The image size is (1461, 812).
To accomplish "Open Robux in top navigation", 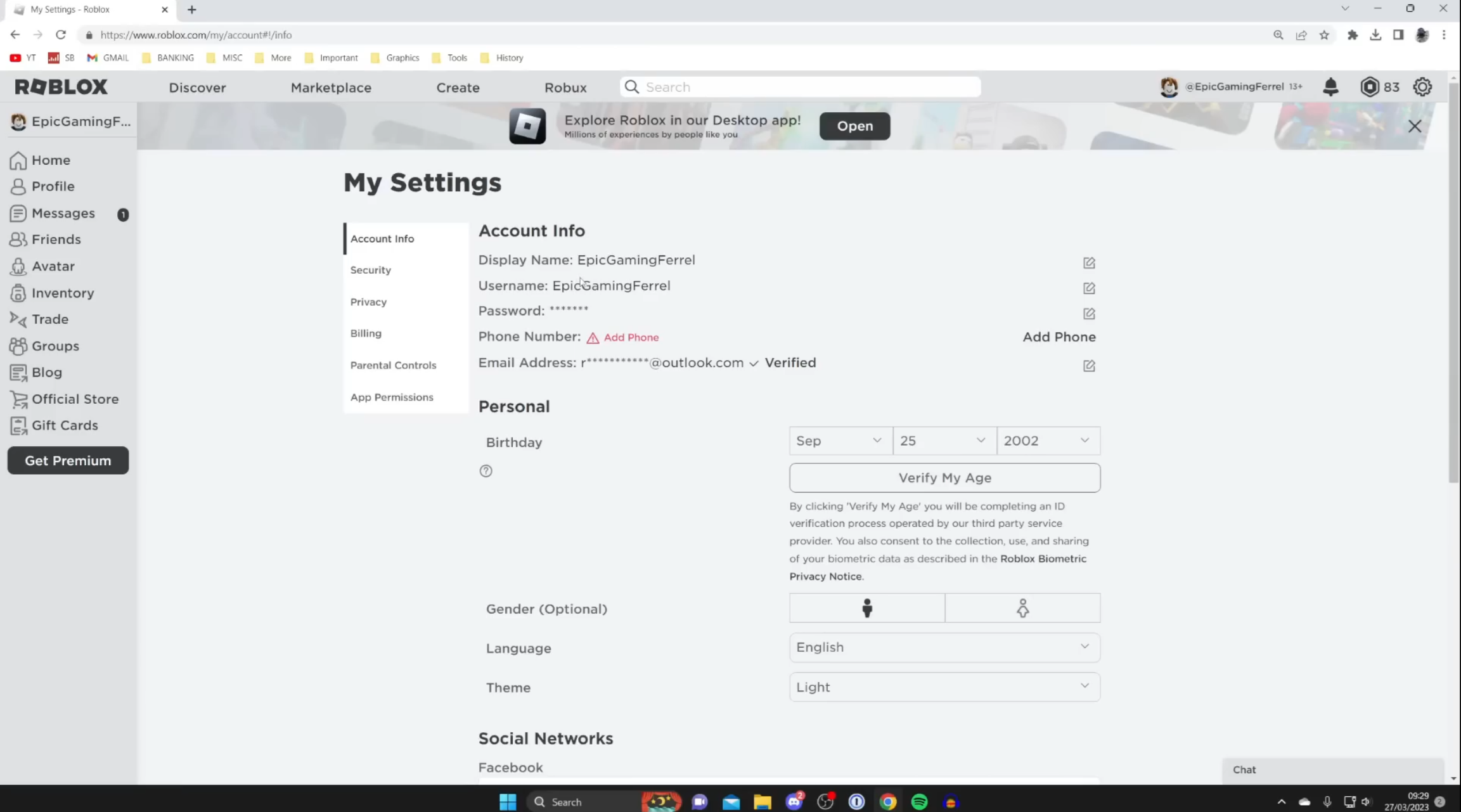I will (x=565, y=87).
